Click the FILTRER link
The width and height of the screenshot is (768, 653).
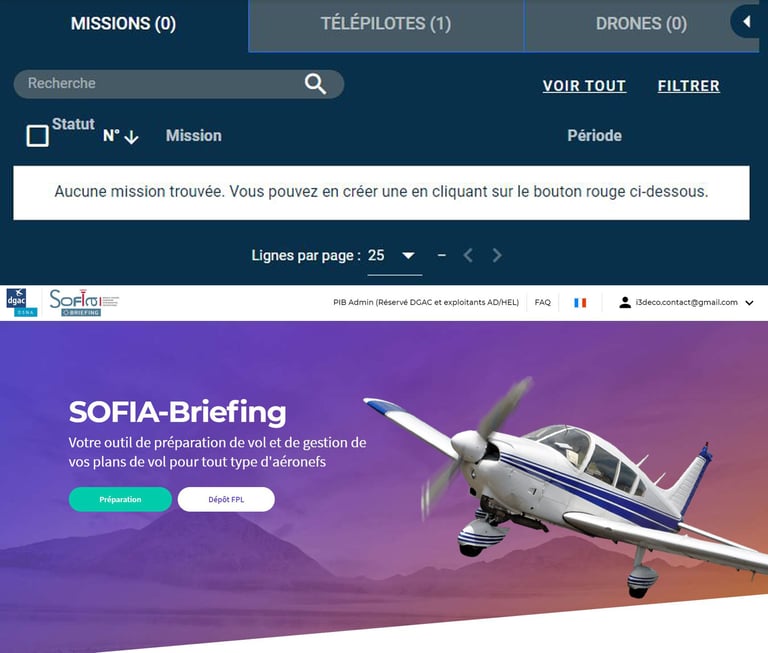[689, 86]
